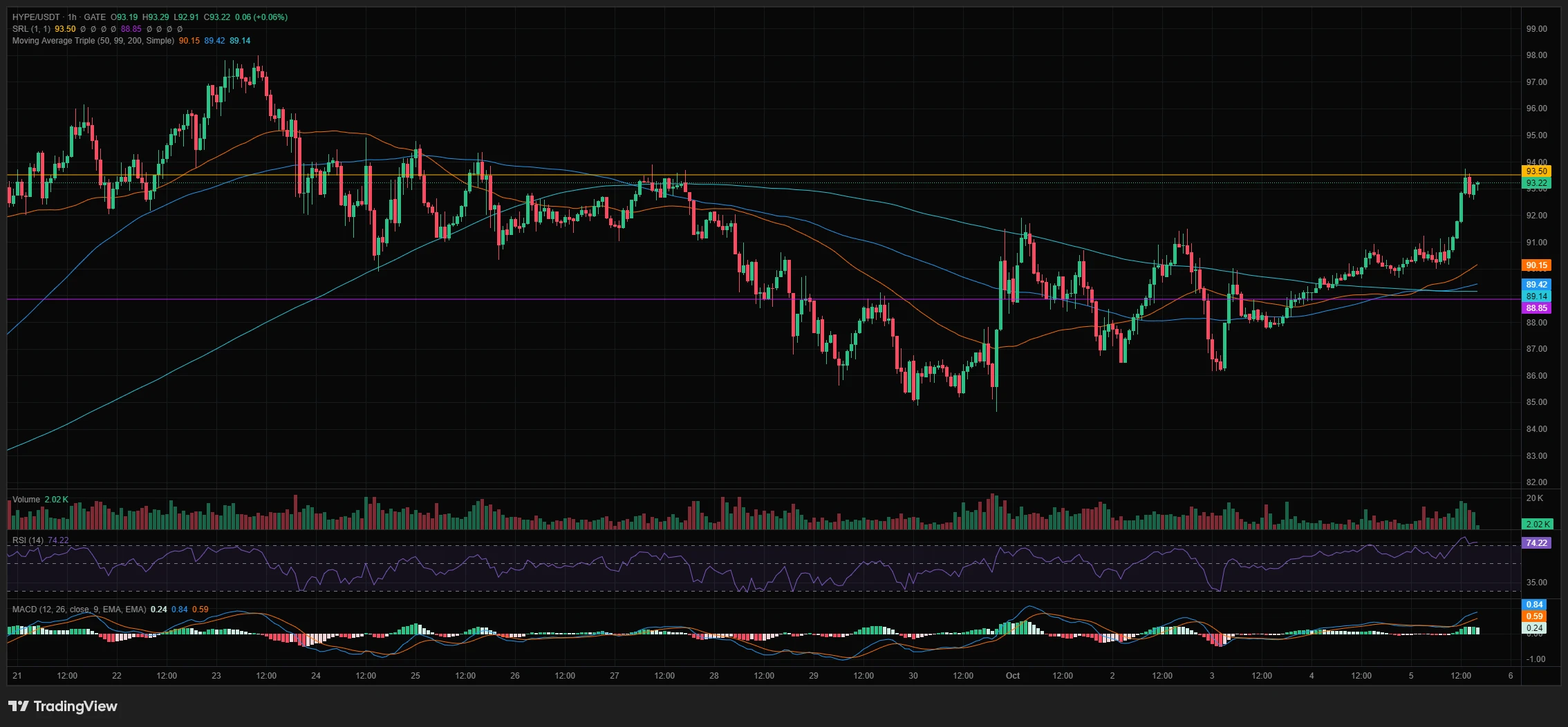This screenshot has height=727, width=1568.
Task: Click the orange 0.59 MACD signal tag
Action: coord(1534,616)
